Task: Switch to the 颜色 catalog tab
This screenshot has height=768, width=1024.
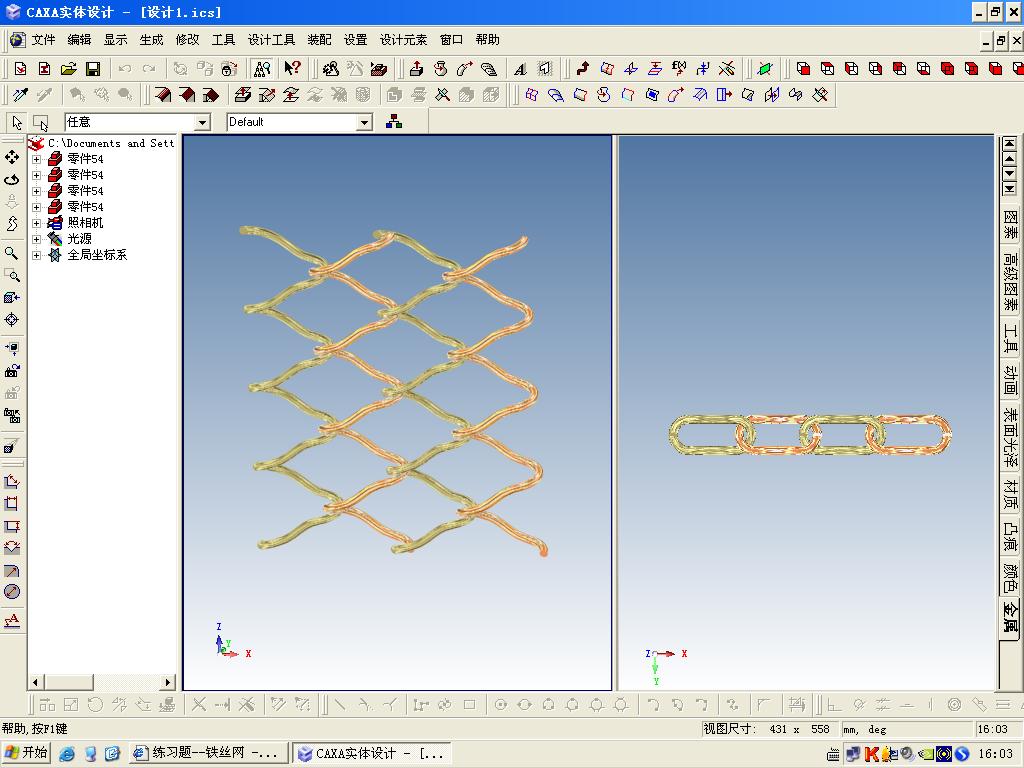Action: point(1010,577)
